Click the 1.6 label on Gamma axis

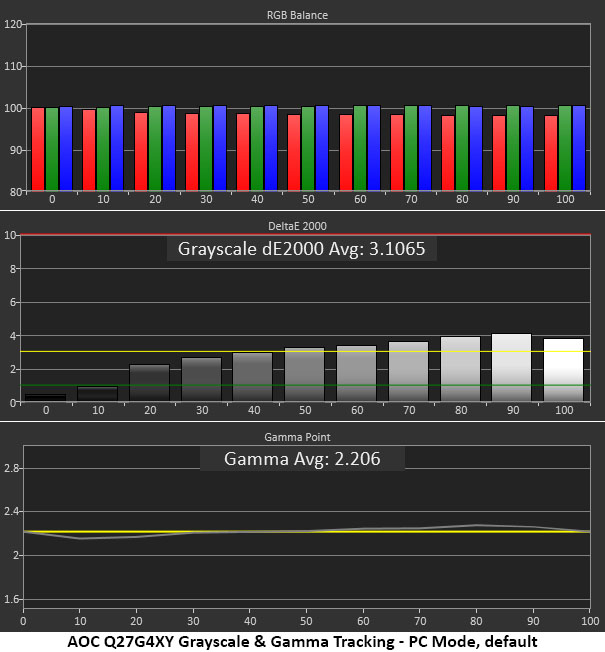click(x=11, y=599)
